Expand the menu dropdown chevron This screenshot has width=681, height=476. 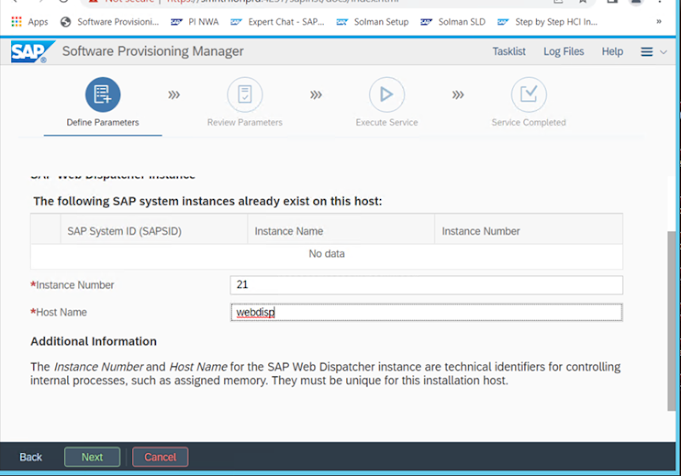[663, 52]
